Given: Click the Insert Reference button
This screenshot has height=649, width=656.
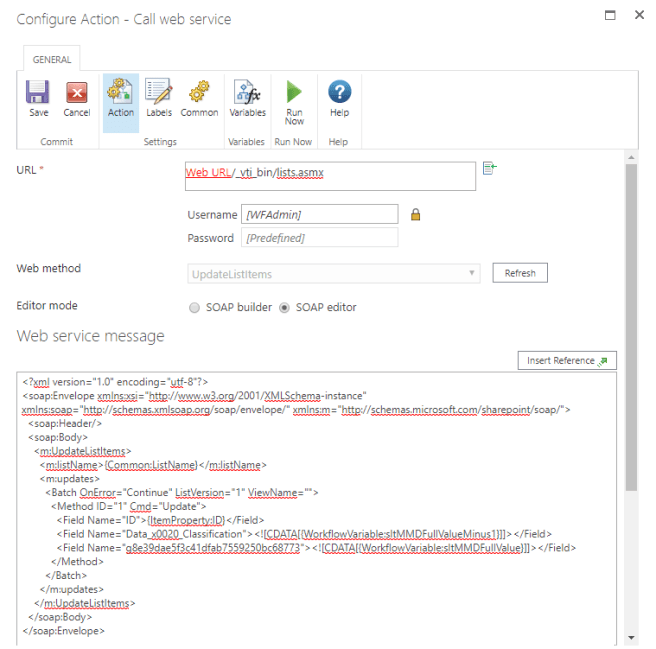Looking at the screenshot, I should coord(567,360).
